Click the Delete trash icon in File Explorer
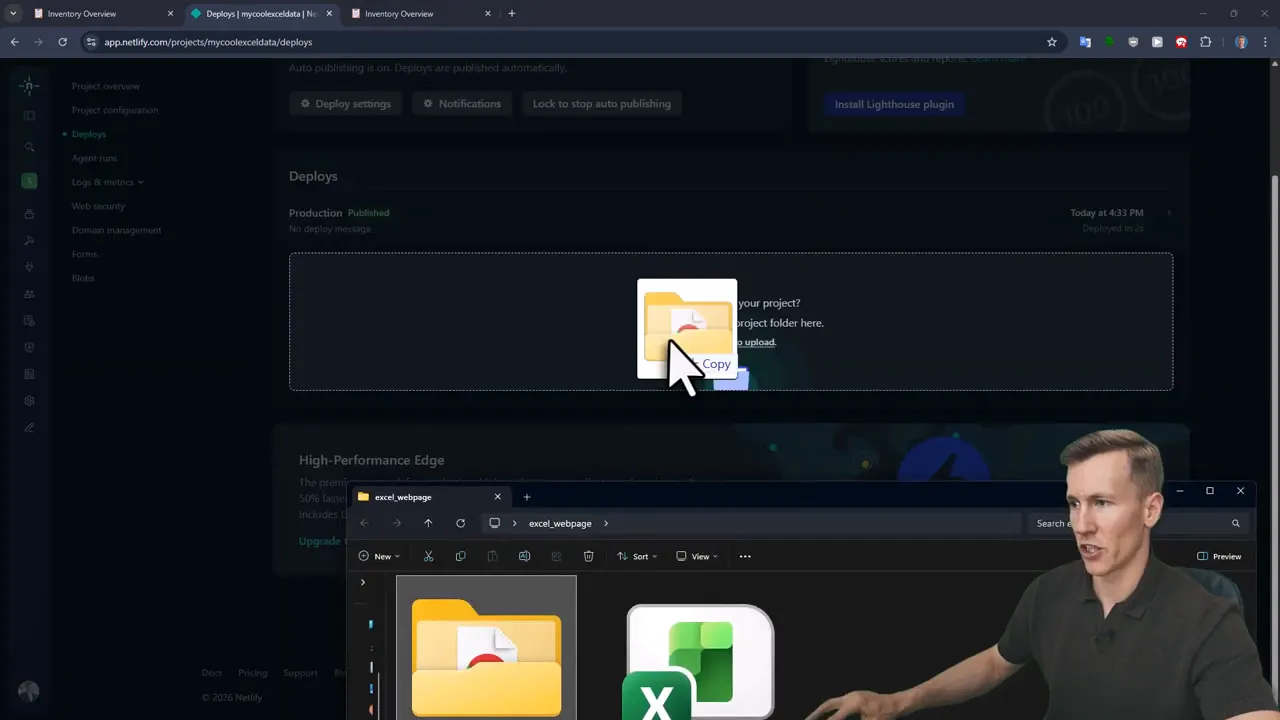Screen dimensions: 1280x720 pos(588,556)
